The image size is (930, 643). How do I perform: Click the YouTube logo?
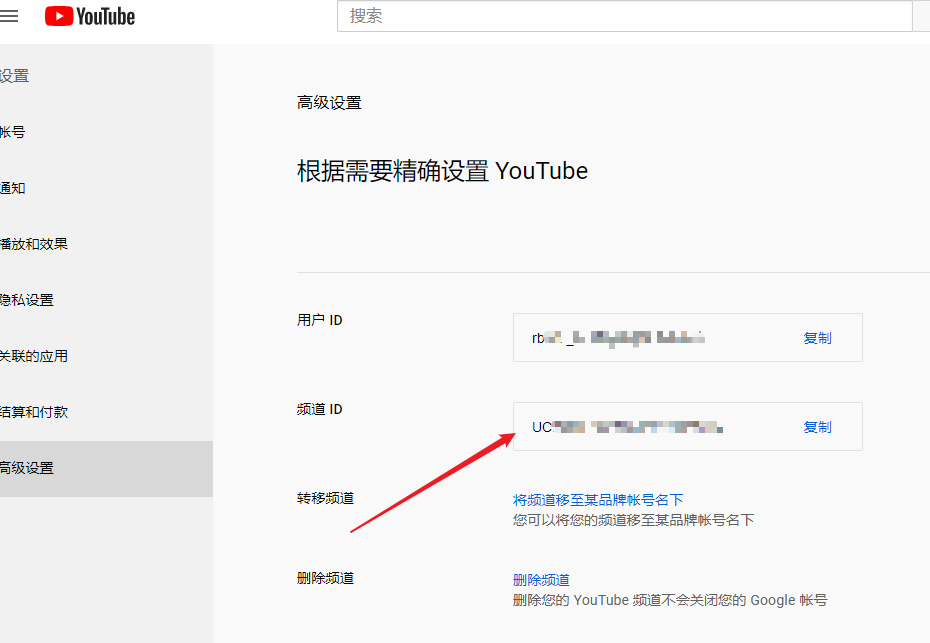(x=90, y=16)
